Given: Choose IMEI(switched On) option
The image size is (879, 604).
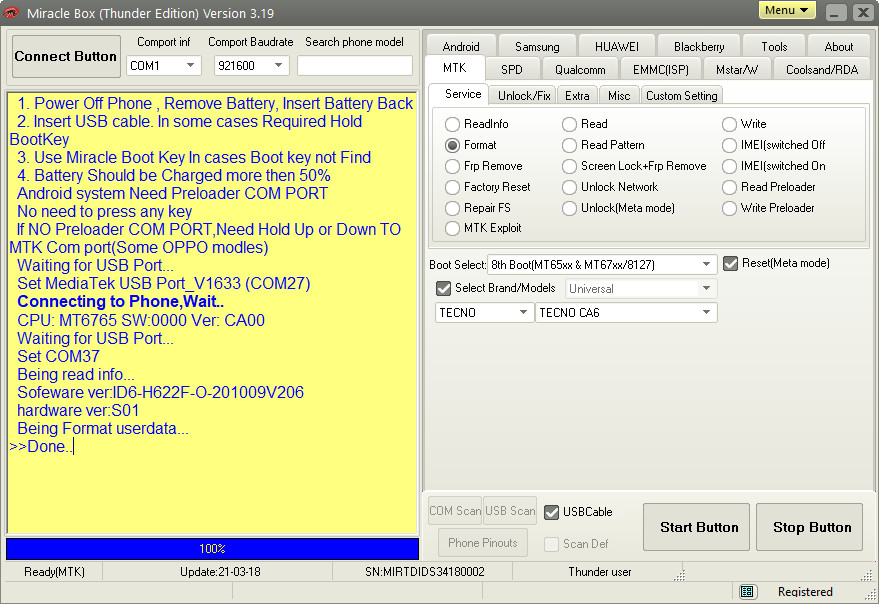Looking at the screenshot, I should pos(774,167).
